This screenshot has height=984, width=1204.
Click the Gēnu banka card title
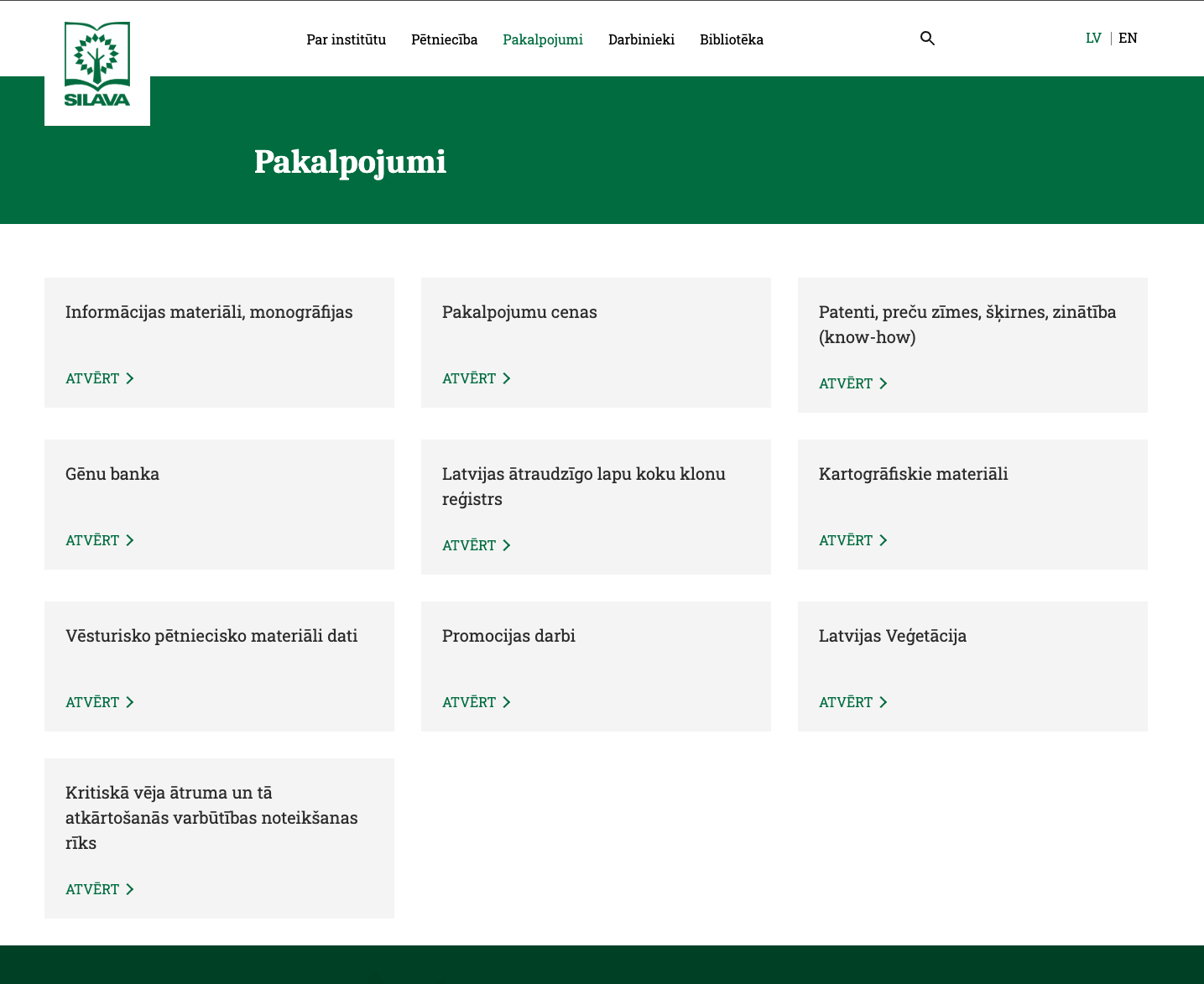[112, 474]
